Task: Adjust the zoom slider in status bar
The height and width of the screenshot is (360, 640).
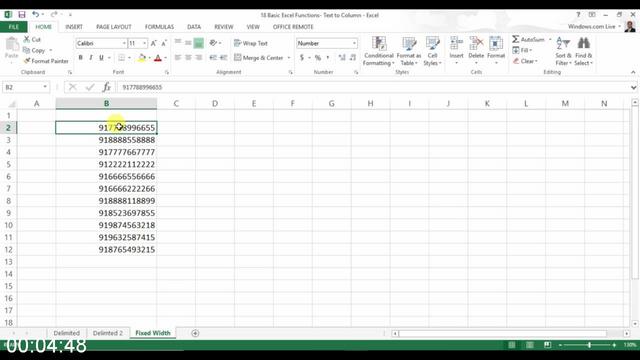Action: [x=589, y=345]
